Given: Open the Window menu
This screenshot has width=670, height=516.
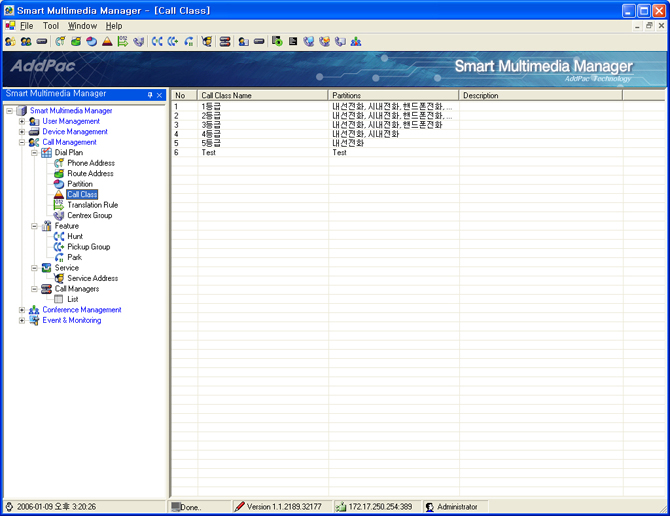Looking at the screenshot, I should (82, 26).
